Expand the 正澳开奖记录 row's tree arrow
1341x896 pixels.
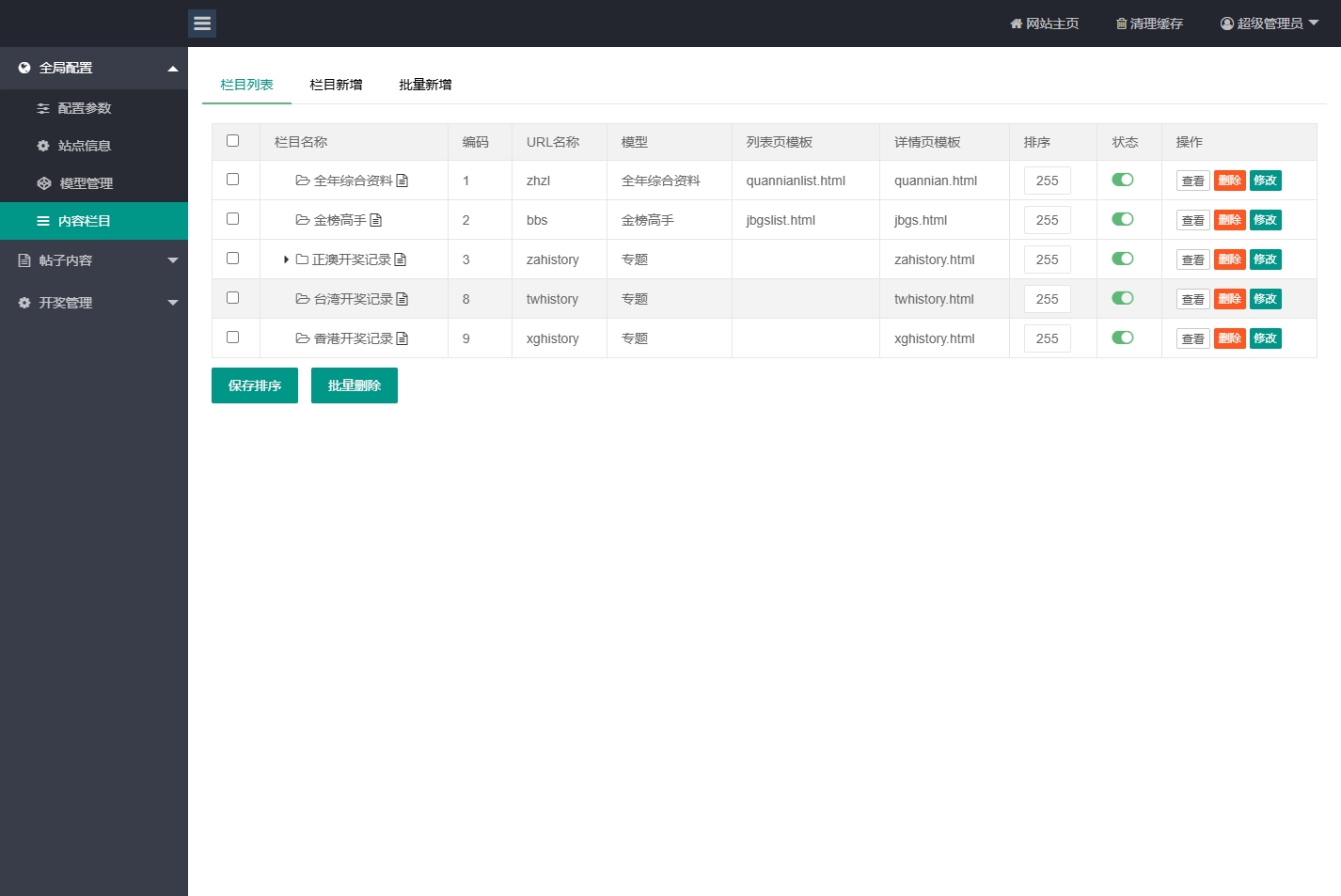[x=286, y=259]
